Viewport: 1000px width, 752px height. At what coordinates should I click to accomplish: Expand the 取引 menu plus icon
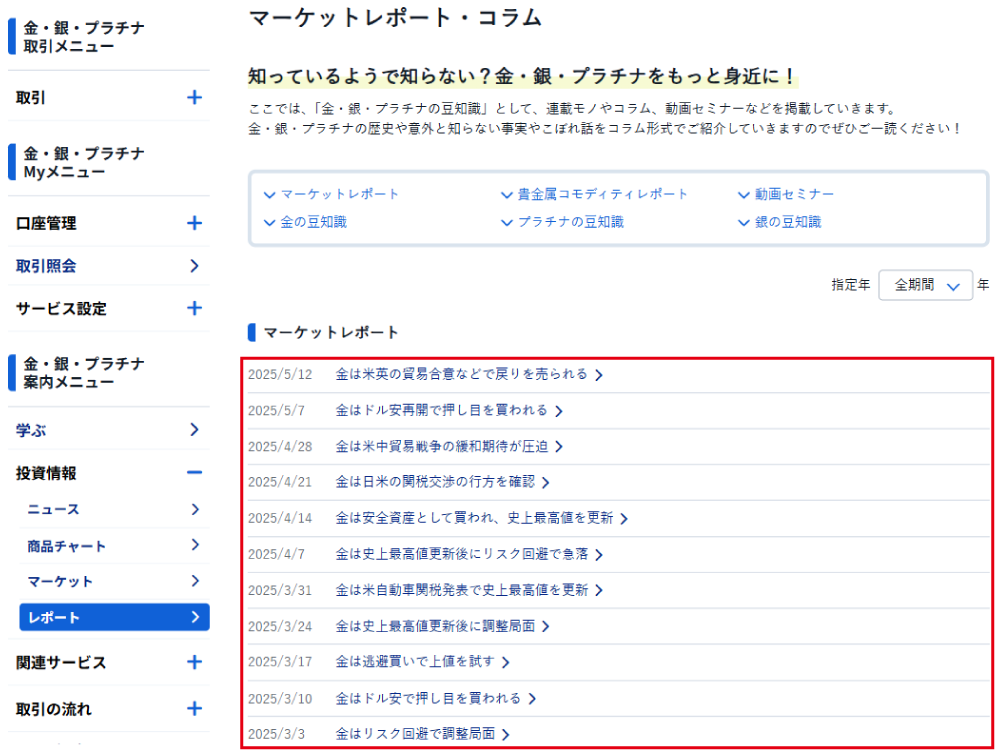[x=194, y=98]
